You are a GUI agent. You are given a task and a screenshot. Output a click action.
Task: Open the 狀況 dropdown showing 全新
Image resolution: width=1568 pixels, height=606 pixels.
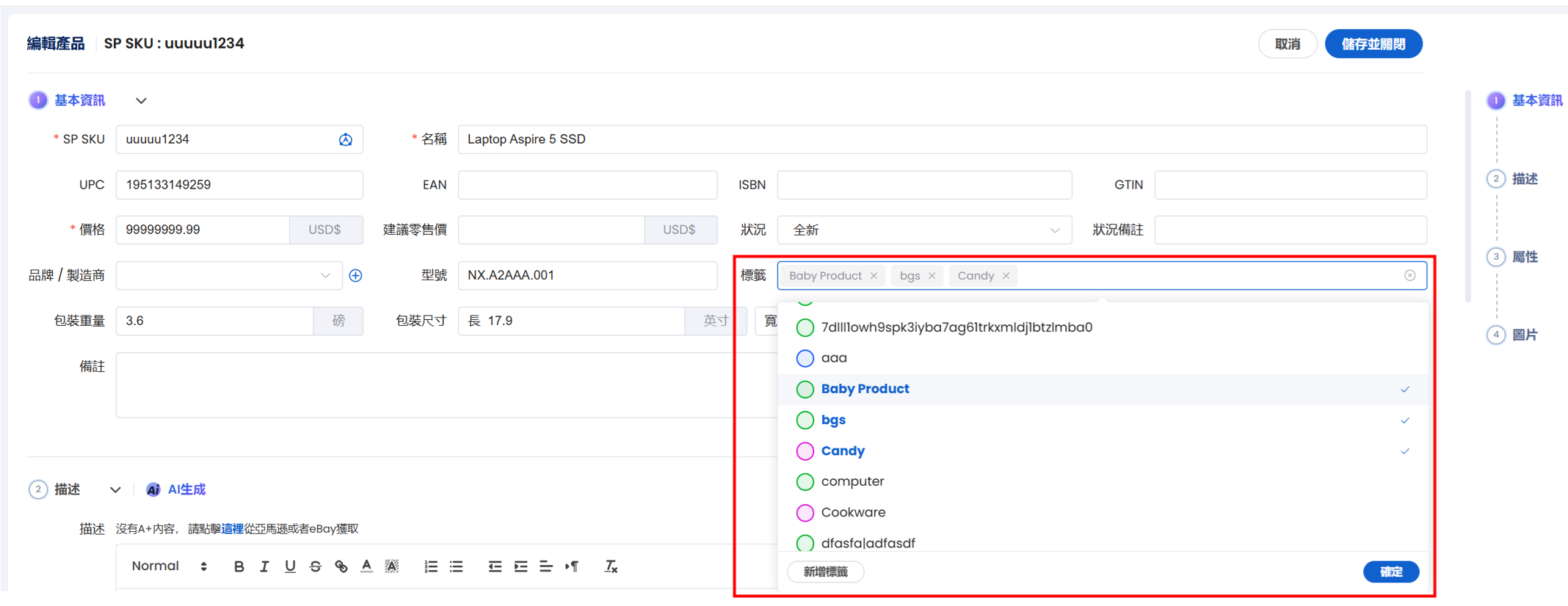pos(924,230)
